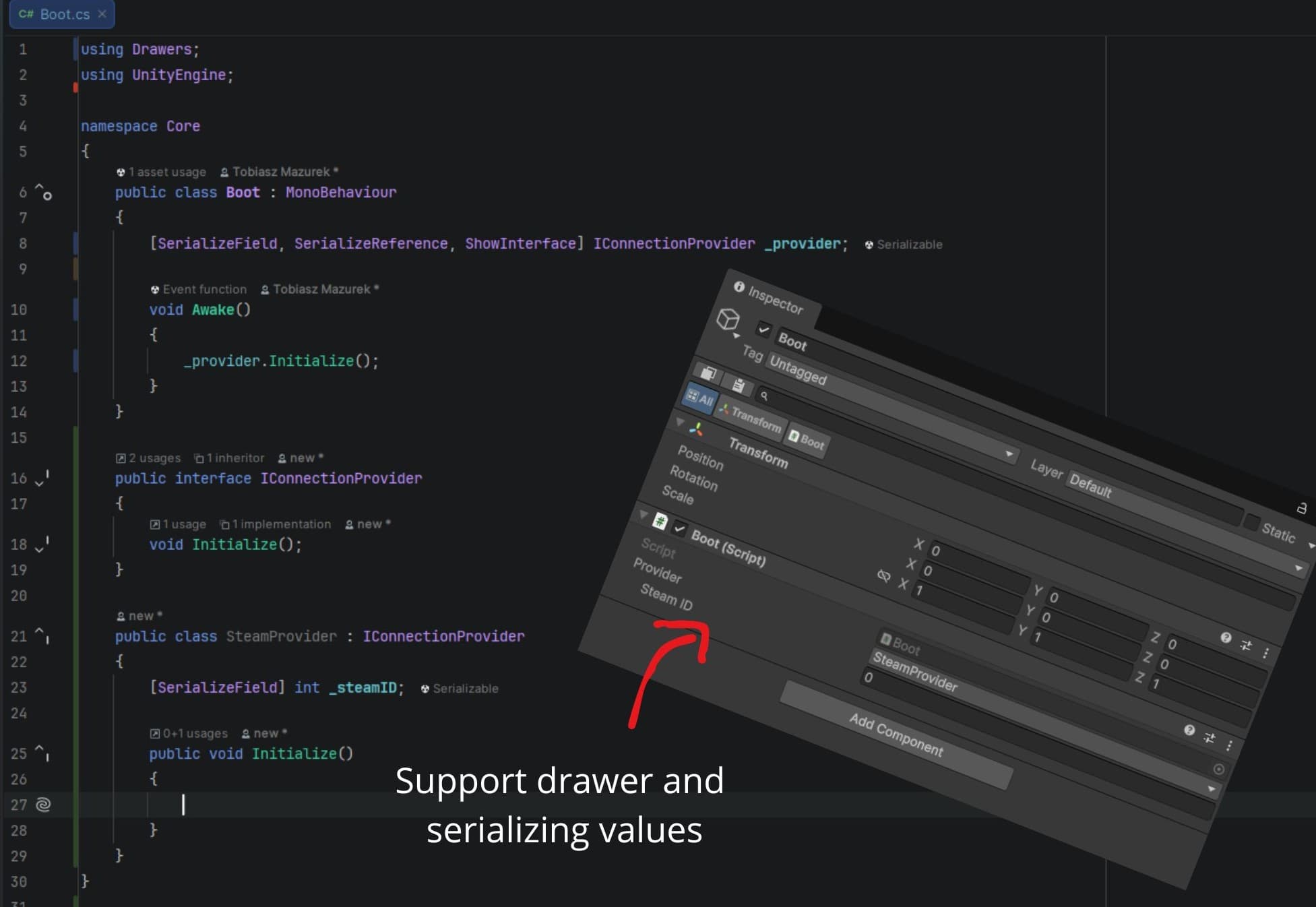This screenshot has height=907, width=1316.
Task: Select the All component filter tab
Action: (x=700, y=398)
